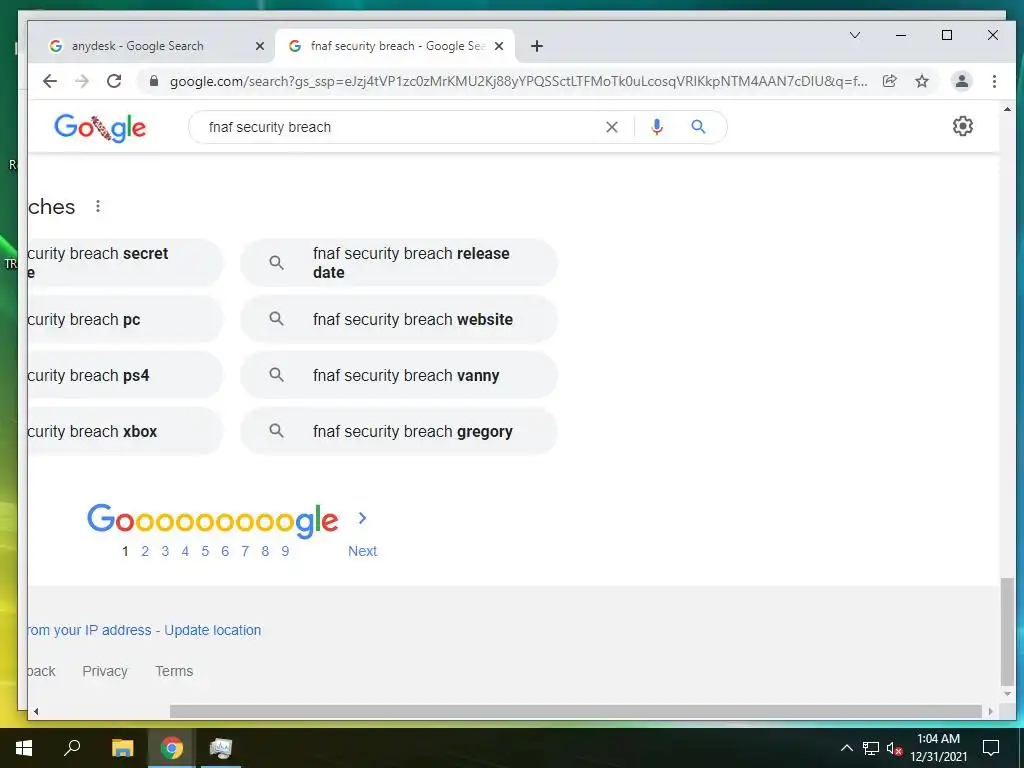1024x768 pixels.
Task: Go to results page 3
Action: pyautogui.click(x=165, y=551)
